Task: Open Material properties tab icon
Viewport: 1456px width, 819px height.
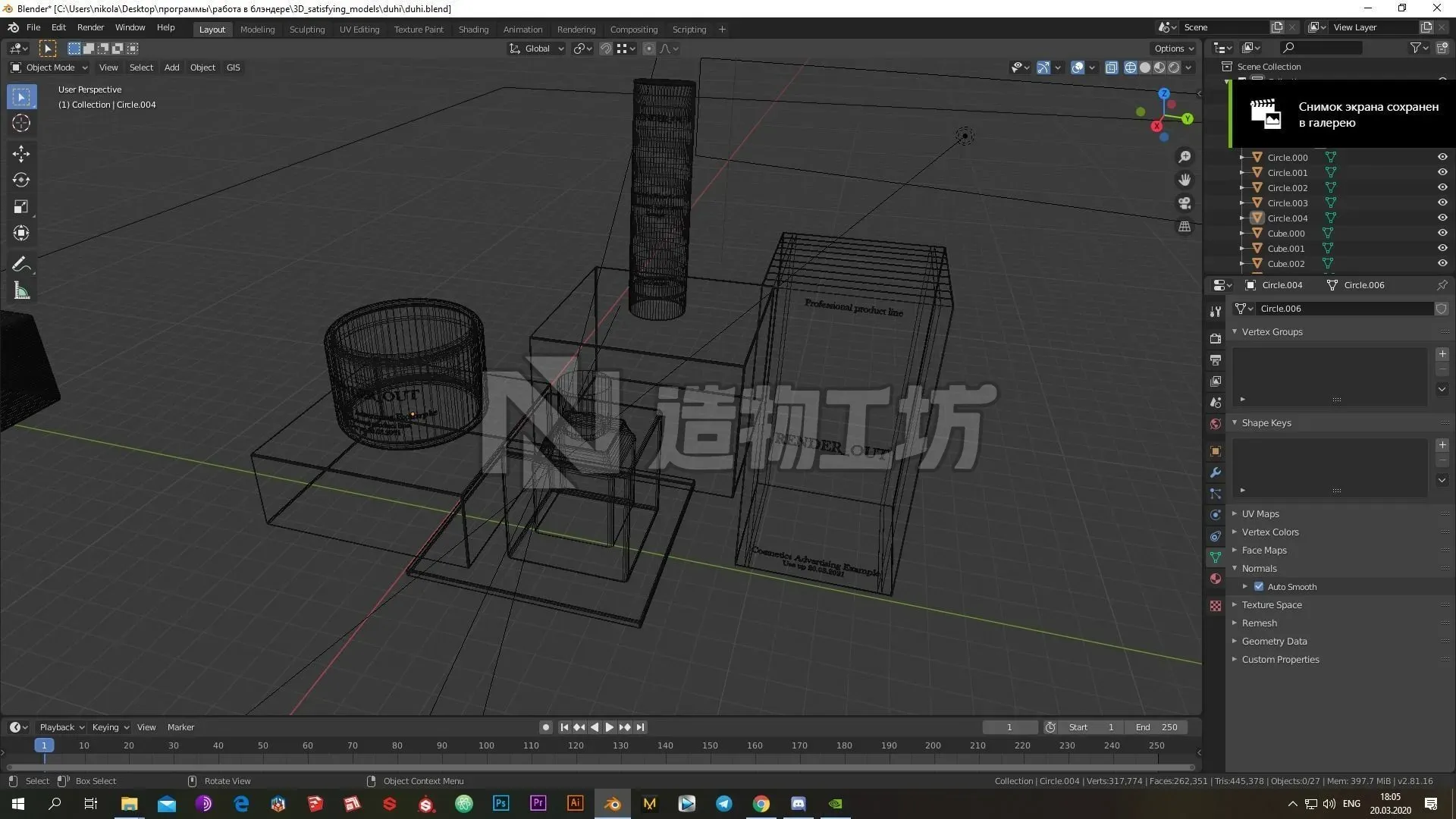Action: tap(1216, 579)
